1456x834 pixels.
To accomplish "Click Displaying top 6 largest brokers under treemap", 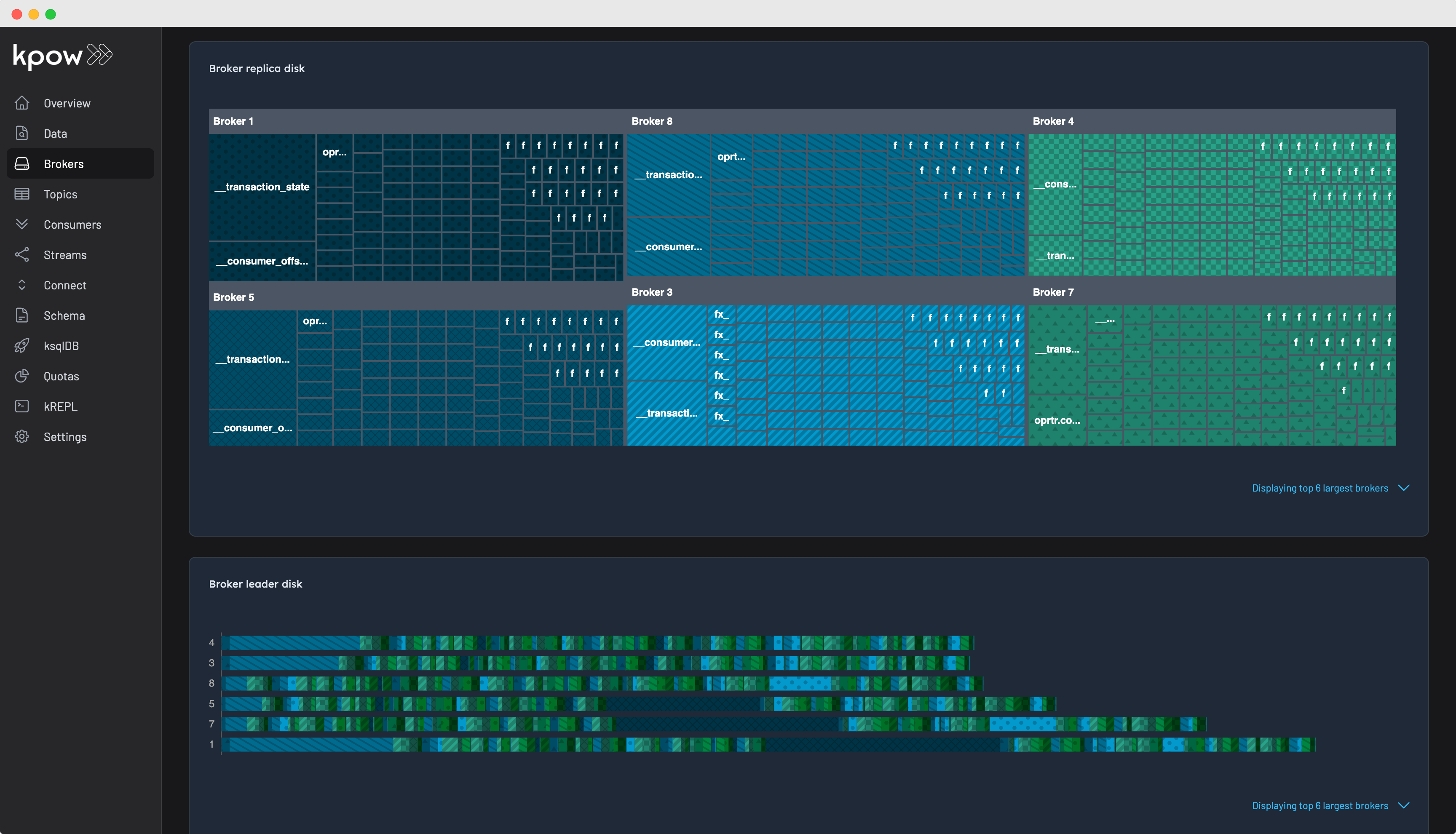I will (x=1319, y=488).
